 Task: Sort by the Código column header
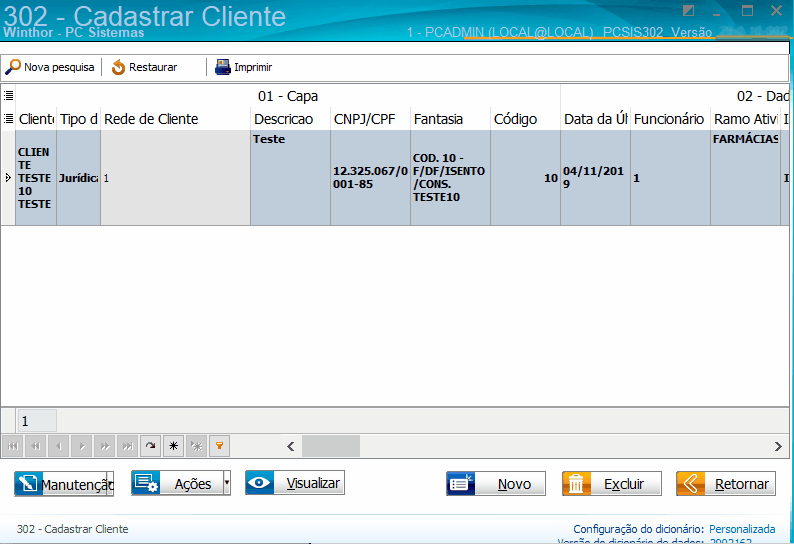(525, 119)
